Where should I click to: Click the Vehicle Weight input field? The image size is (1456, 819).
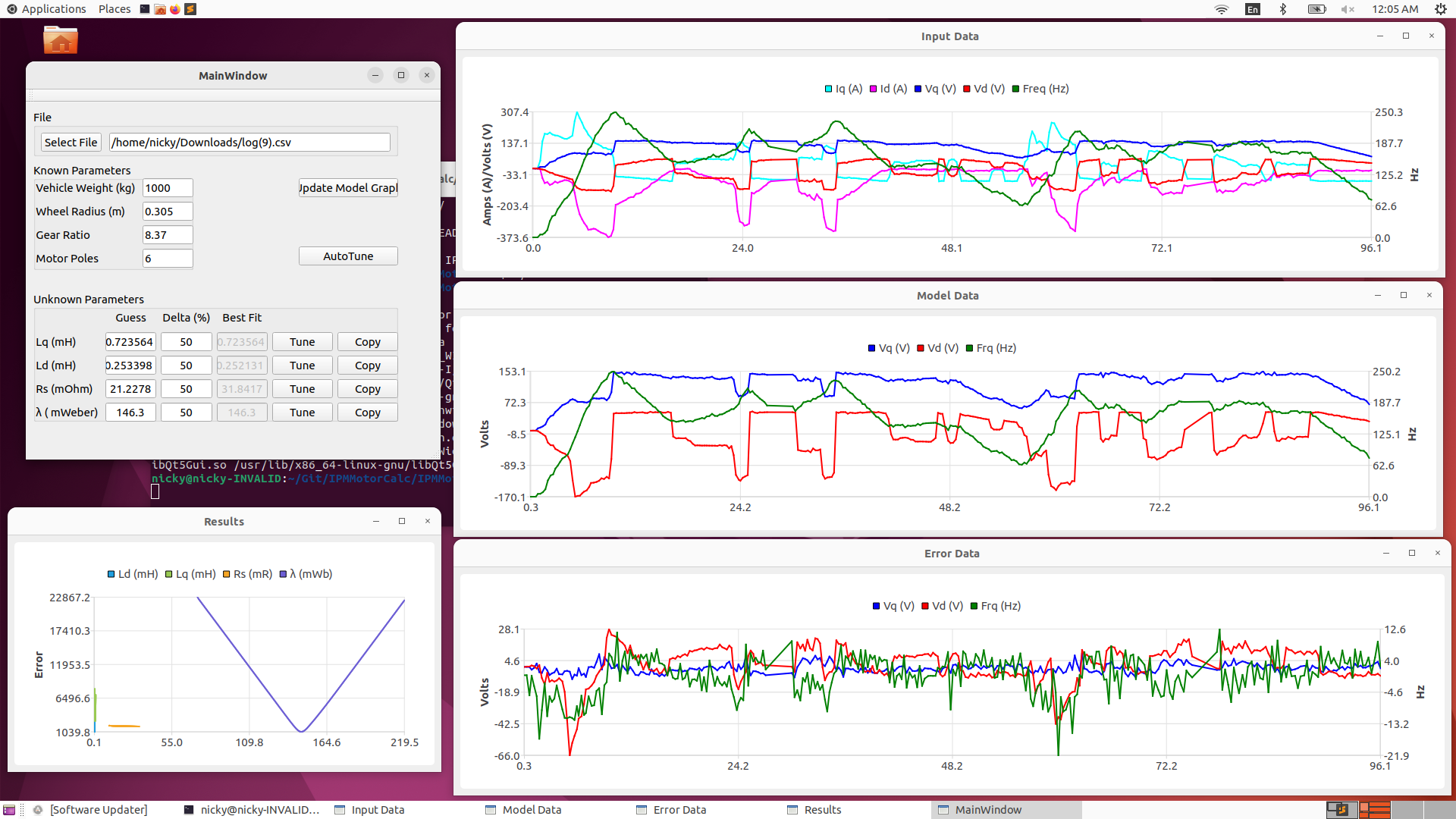[x=168, y=188]
